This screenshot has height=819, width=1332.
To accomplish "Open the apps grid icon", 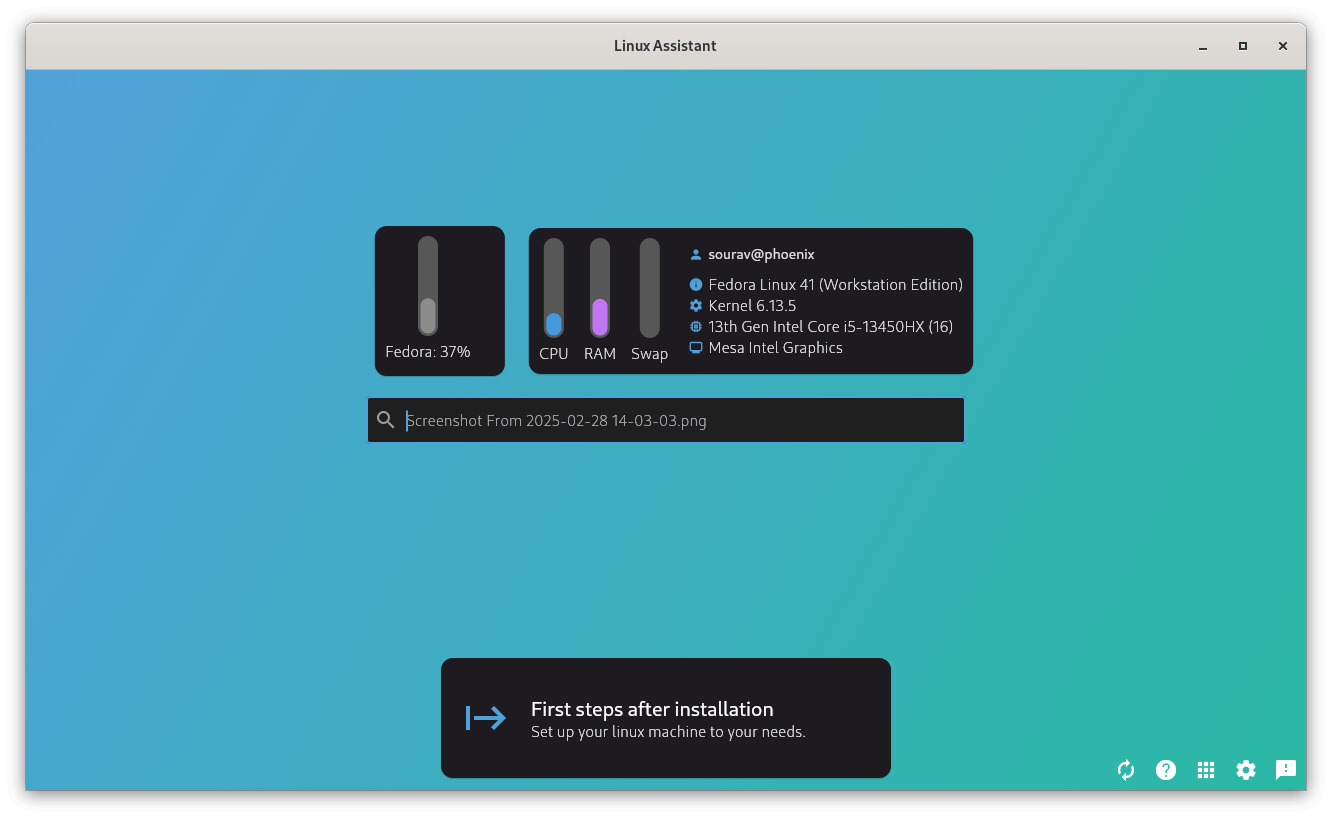I will [1205, 770].
